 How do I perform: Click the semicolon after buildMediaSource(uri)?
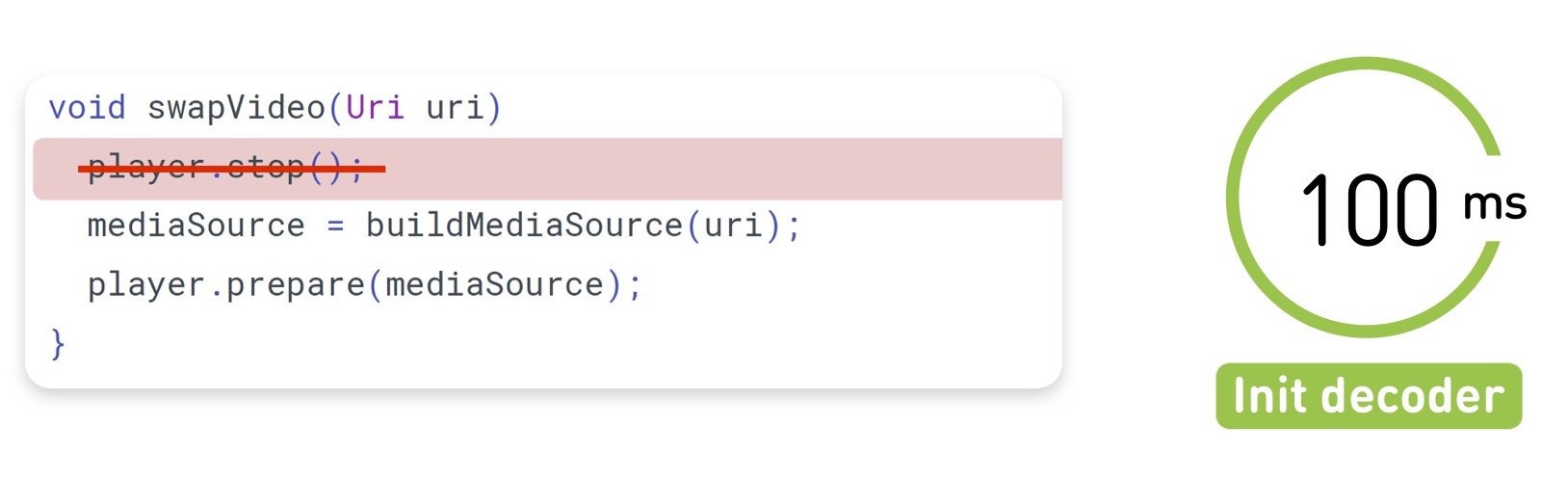click(x=794, y=227)
